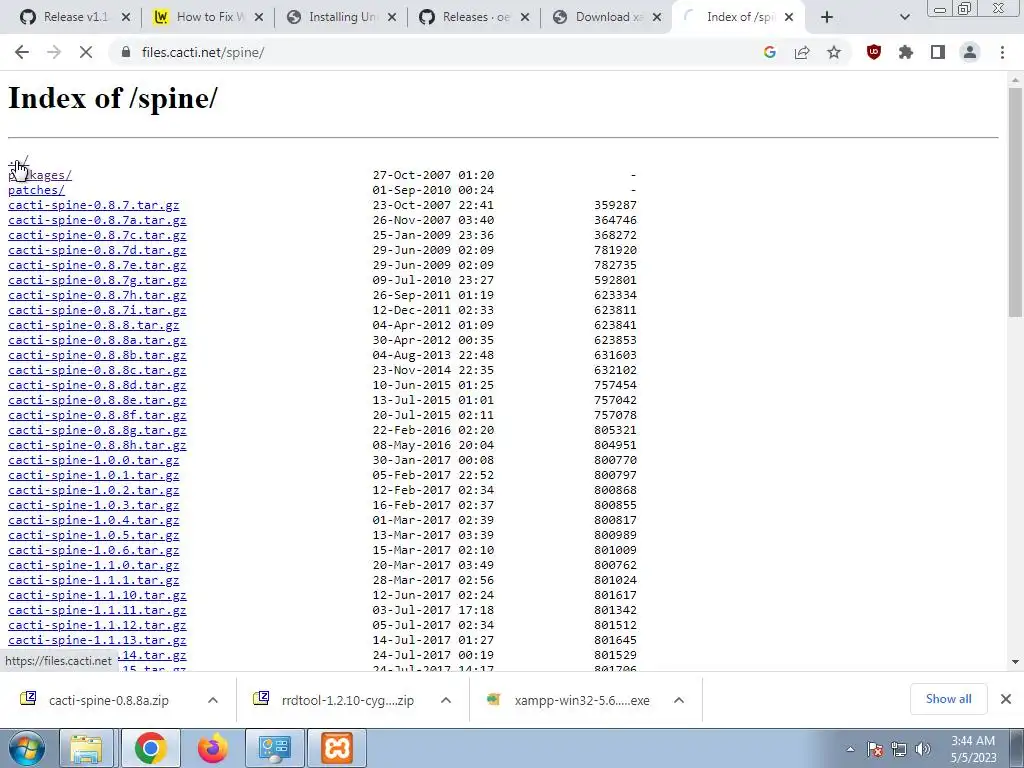This screenshot has width=1024, height=768.
Task: Open Action Center flag icon
Action: click(x=875, y=749)
